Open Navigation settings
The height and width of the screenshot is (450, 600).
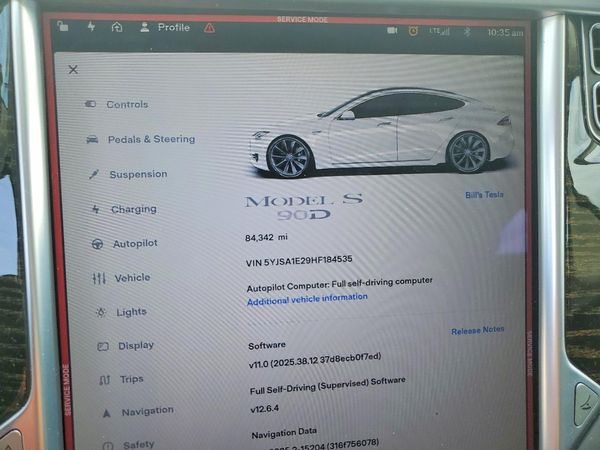(x=148, y=411)
